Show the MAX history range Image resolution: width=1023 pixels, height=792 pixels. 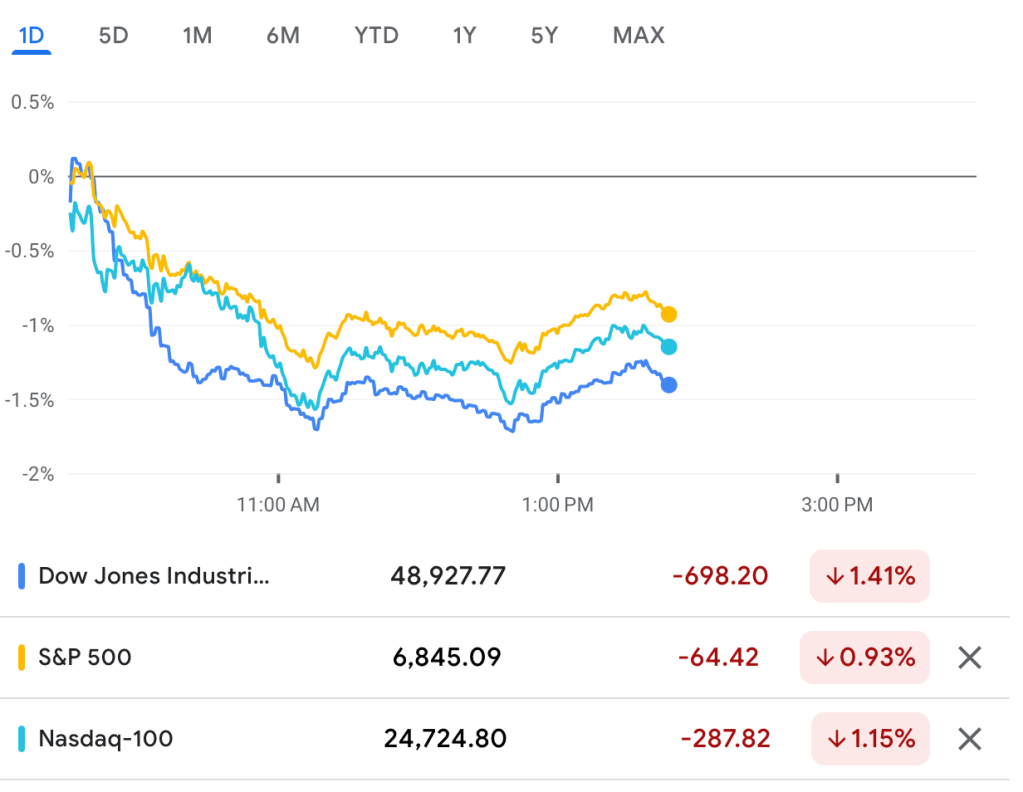638,36
